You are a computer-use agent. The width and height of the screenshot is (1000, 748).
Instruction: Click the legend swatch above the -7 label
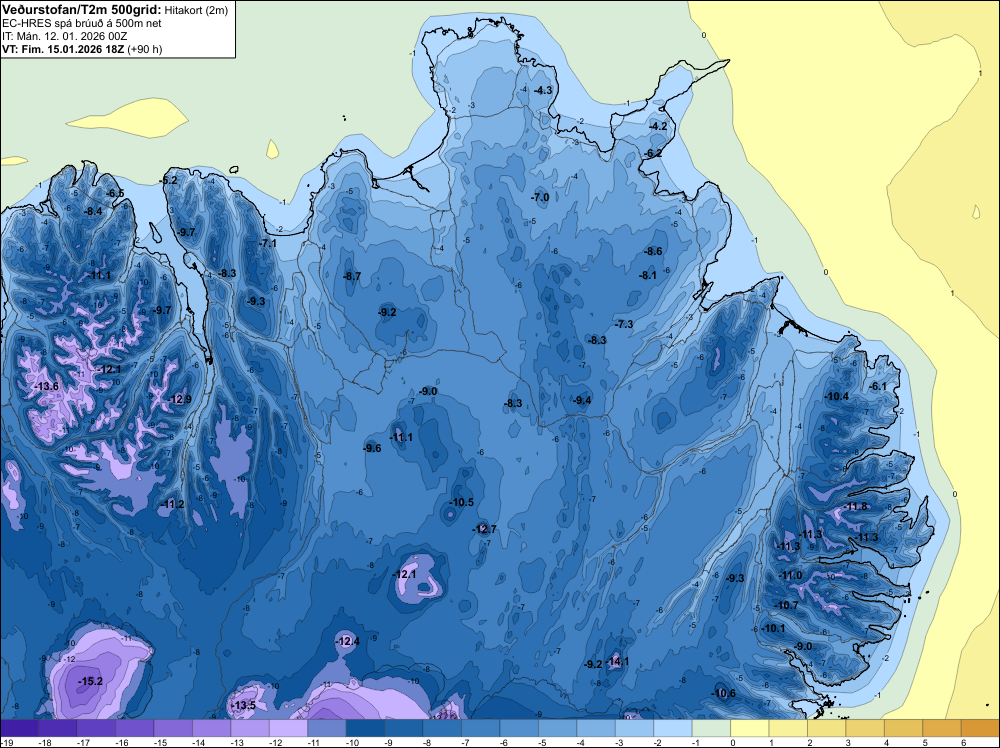tap(481, 728)
